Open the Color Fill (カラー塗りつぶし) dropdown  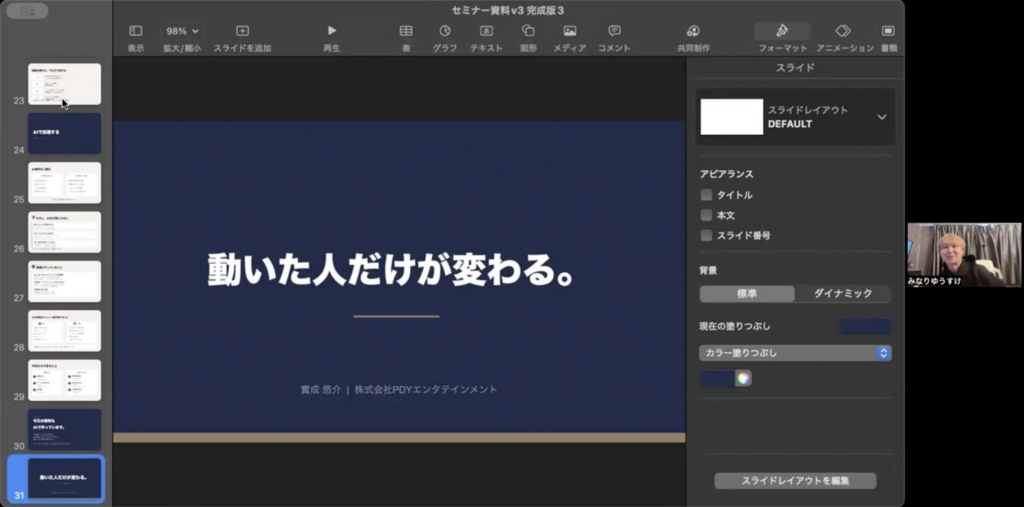tap(795, 353)
